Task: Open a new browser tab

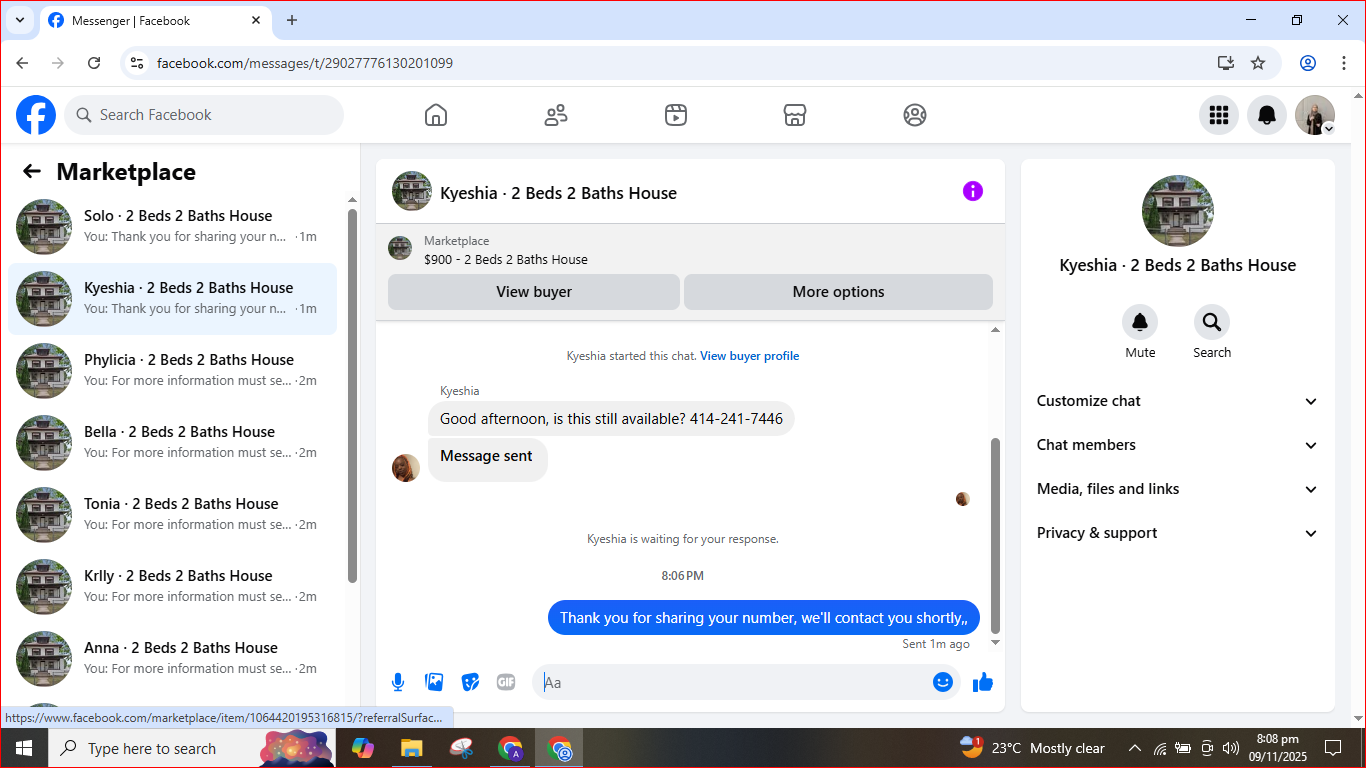Action: 292,20
